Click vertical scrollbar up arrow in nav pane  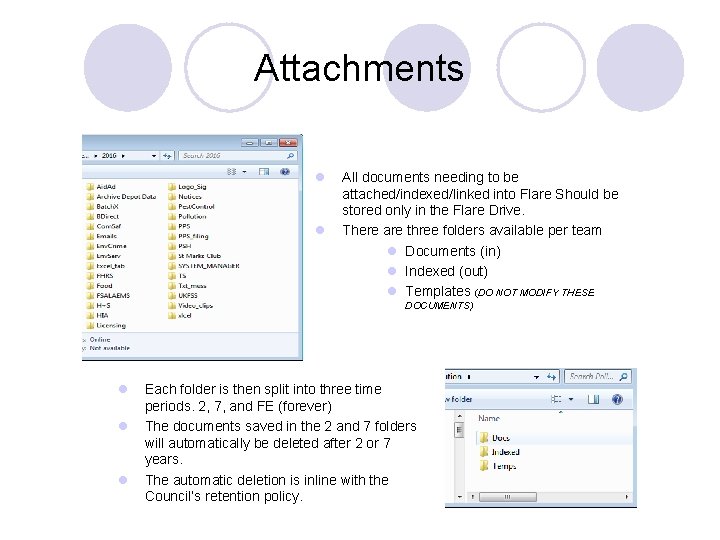(x=460, y=416)
